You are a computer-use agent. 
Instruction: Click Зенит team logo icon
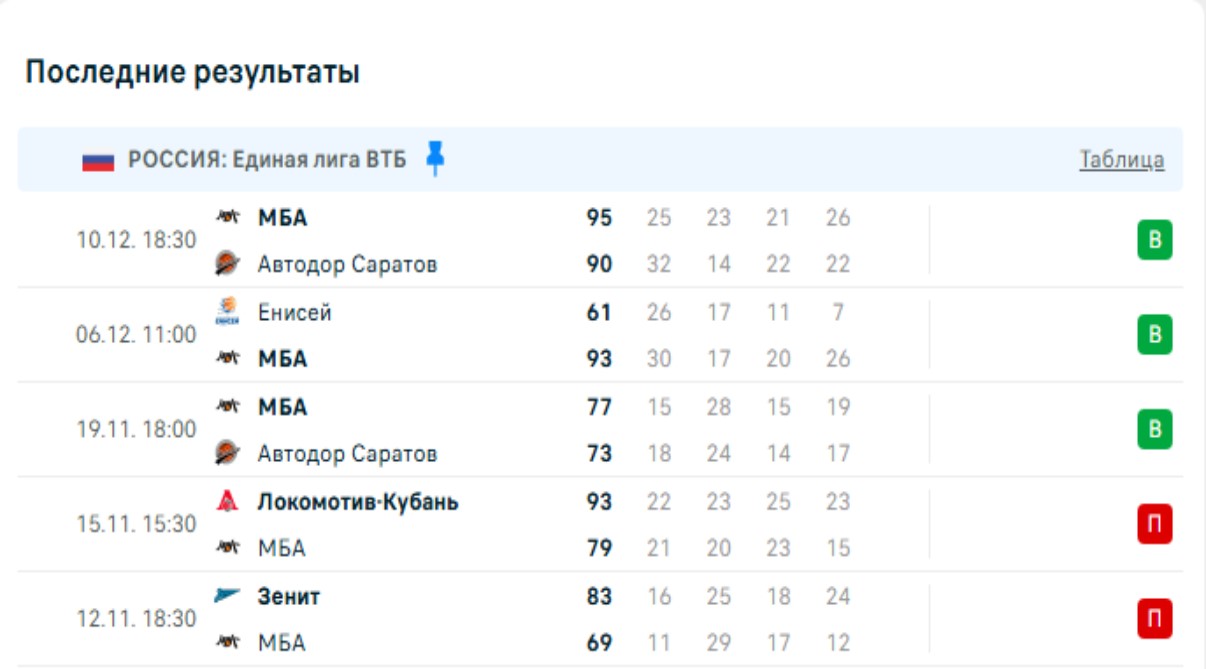pos(228,596)
